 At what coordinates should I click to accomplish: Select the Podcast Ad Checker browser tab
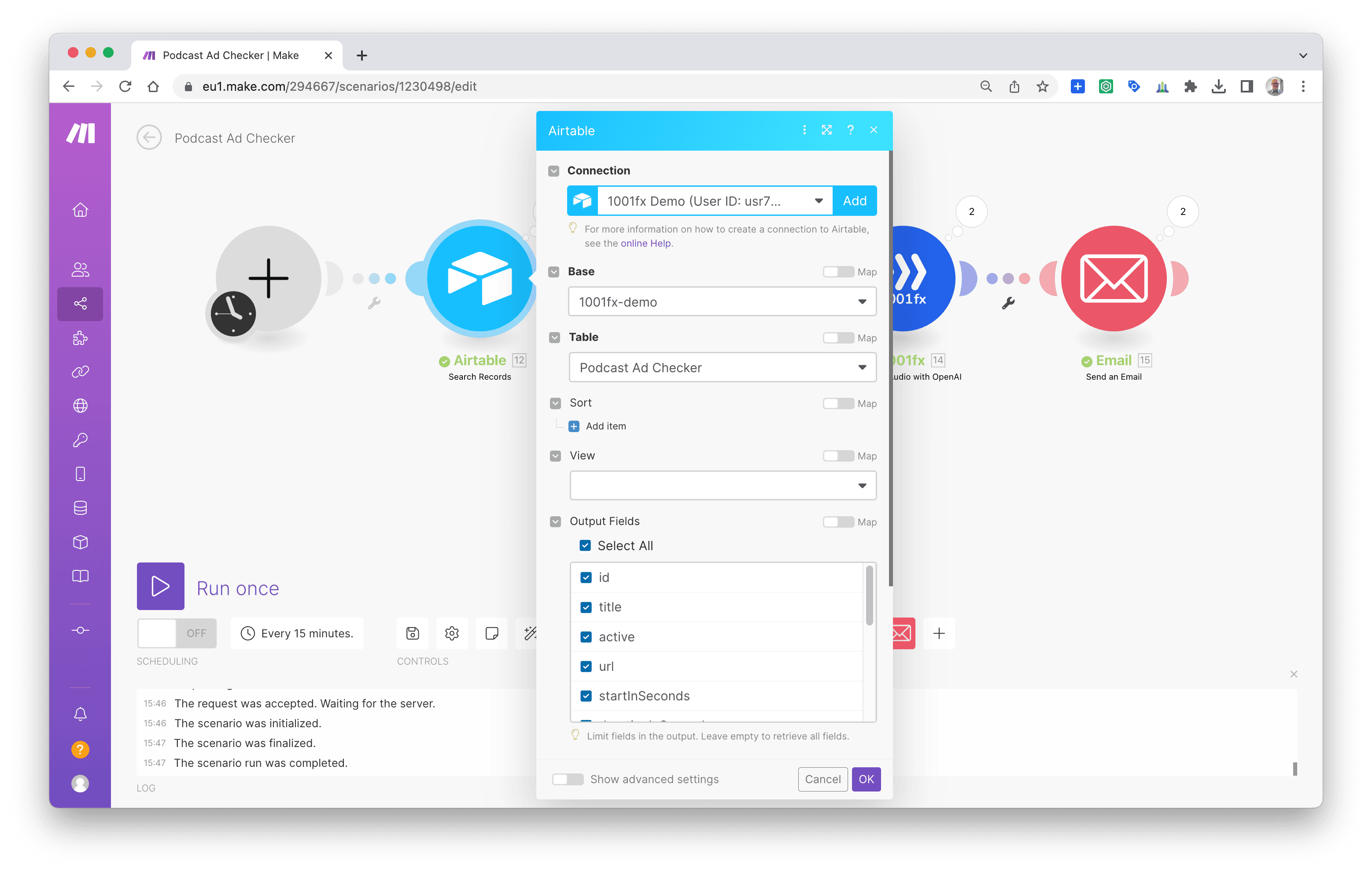click(x=231, y=55)
